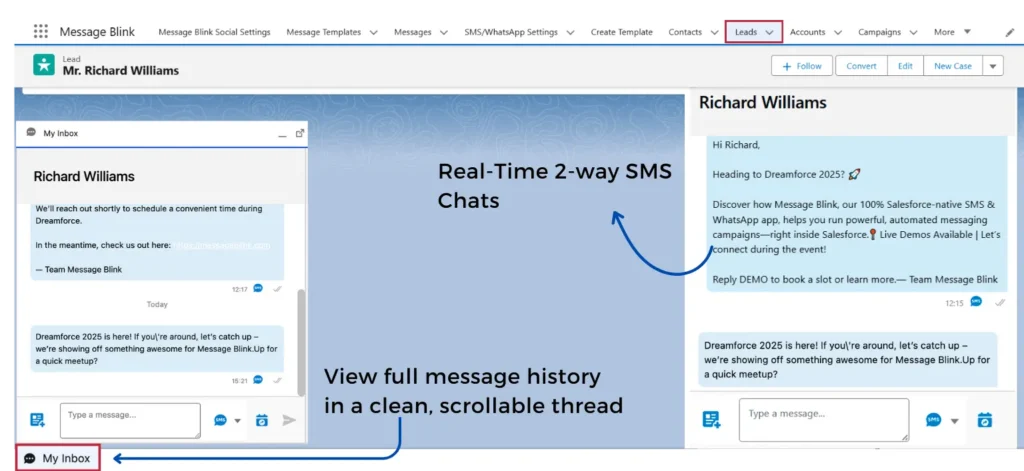Open Message Blink Social Settings tab

click(214, 32)
